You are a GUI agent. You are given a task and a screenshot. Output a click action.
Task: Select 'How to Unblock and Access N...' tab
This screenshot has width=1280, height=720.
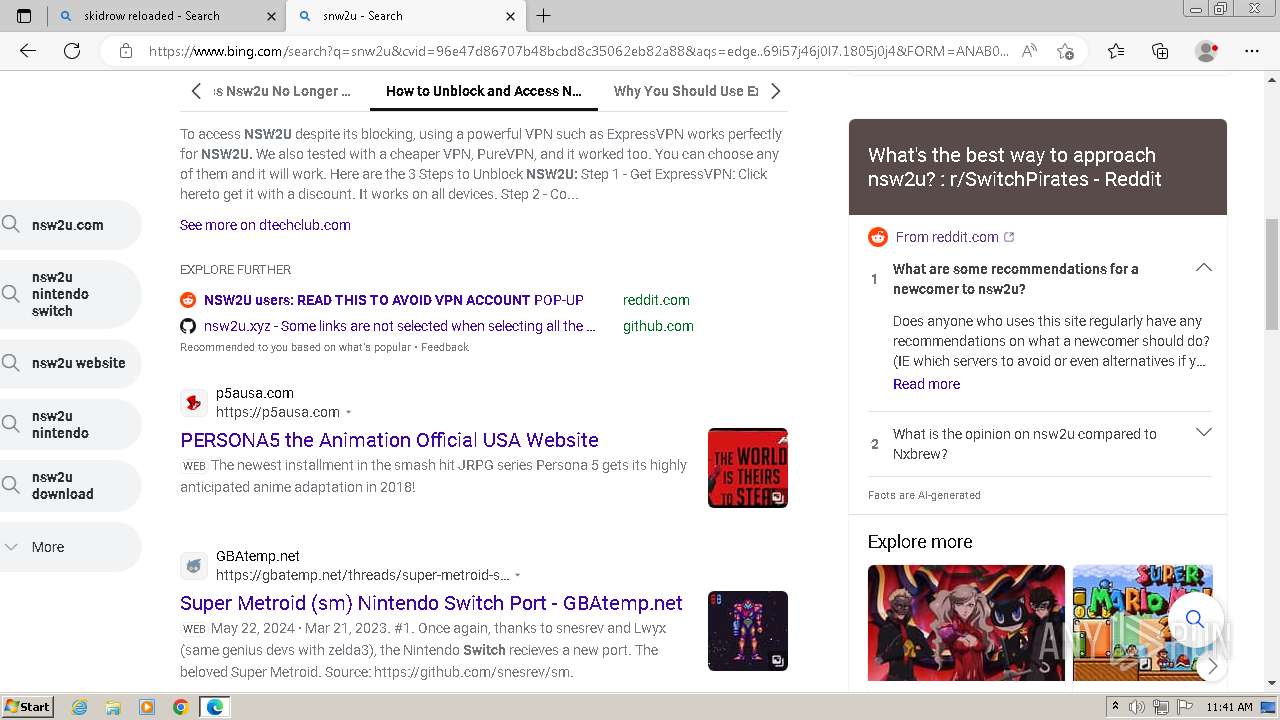point(484,91)
